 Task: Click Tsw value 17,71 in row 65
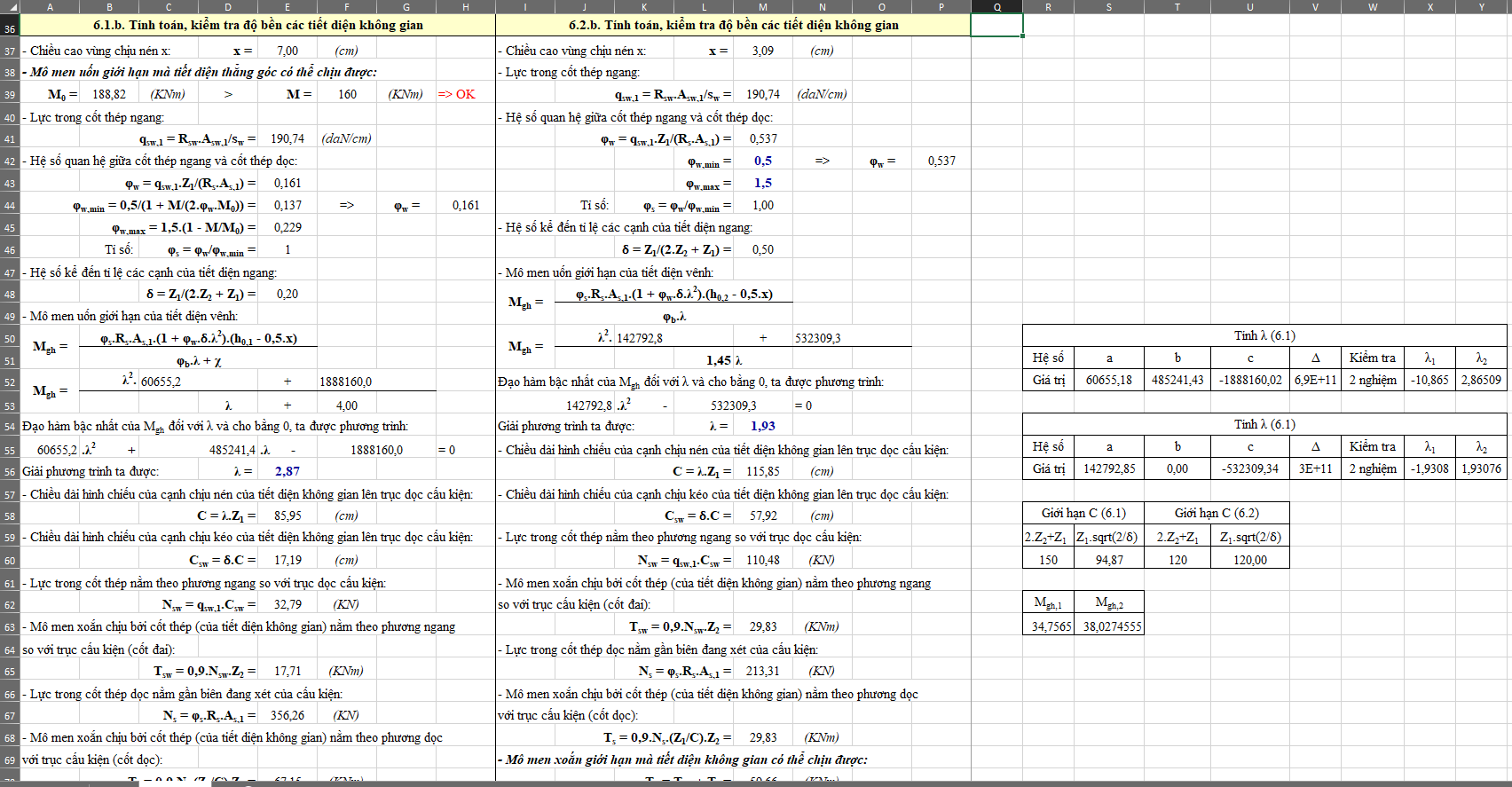287,671
